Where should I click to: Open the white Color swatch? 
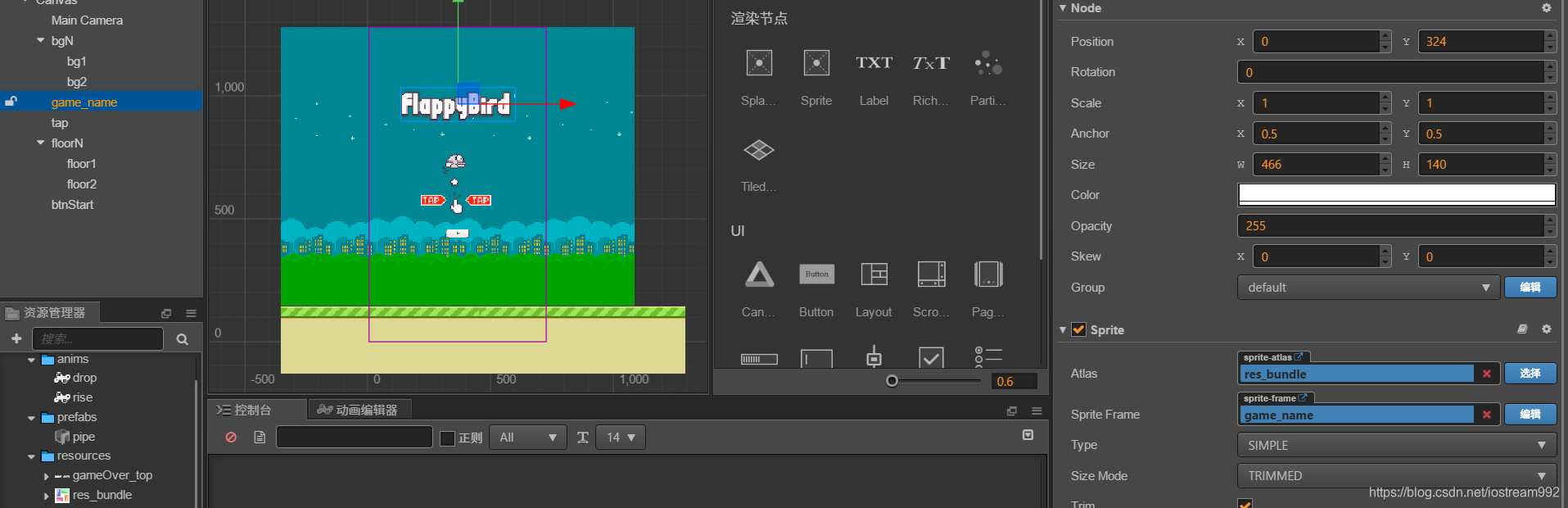[x=1397, y=195]
